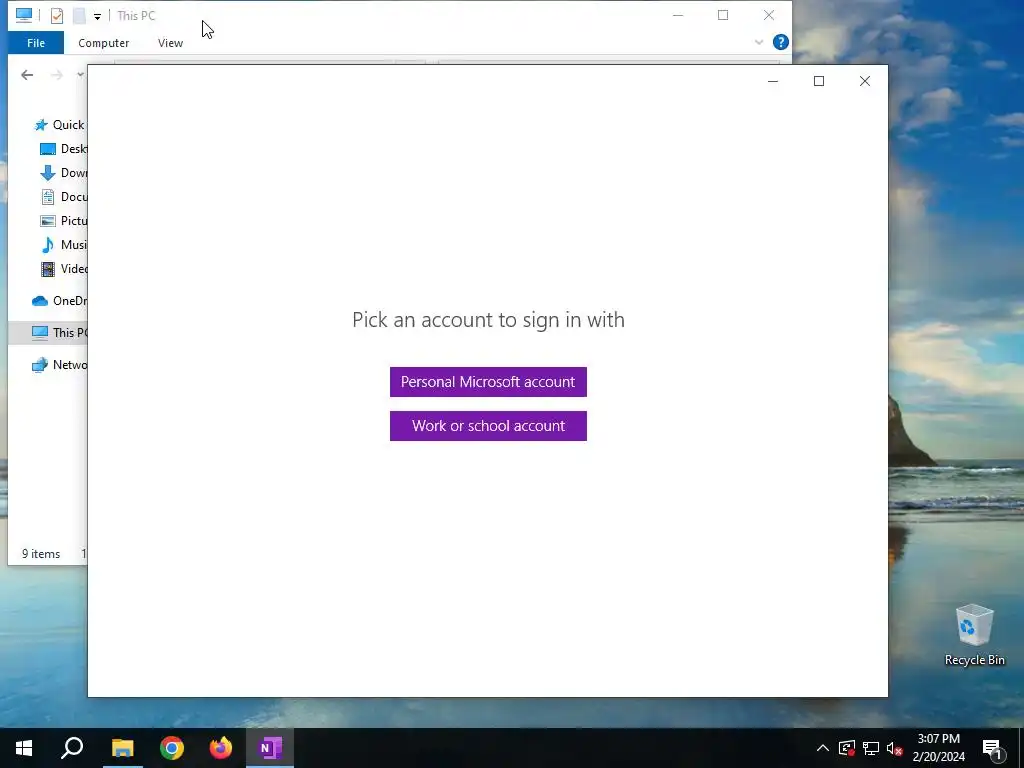This screenshot has height=768, width=1024.
Task: Select Documents in the sidebar
Action: [63, 197]
